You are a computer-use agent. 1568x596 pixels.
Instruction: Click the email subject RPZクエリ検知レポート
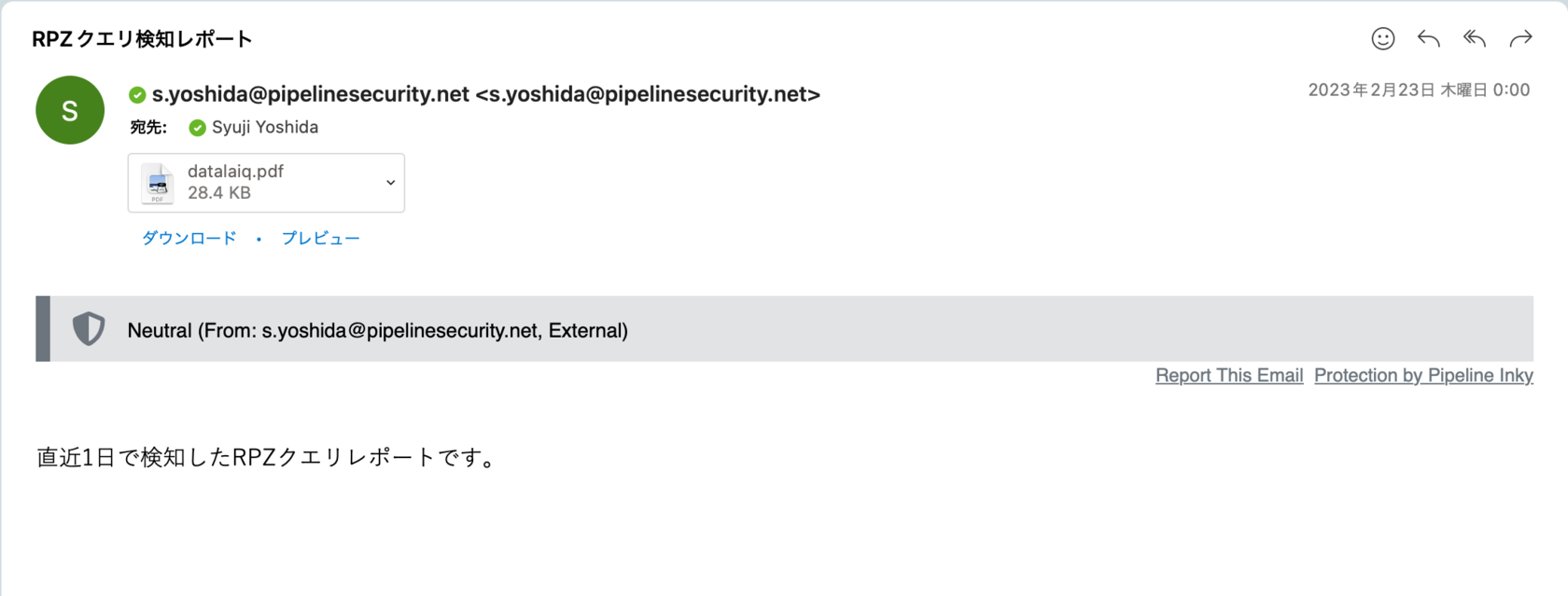tap(142, 39)
